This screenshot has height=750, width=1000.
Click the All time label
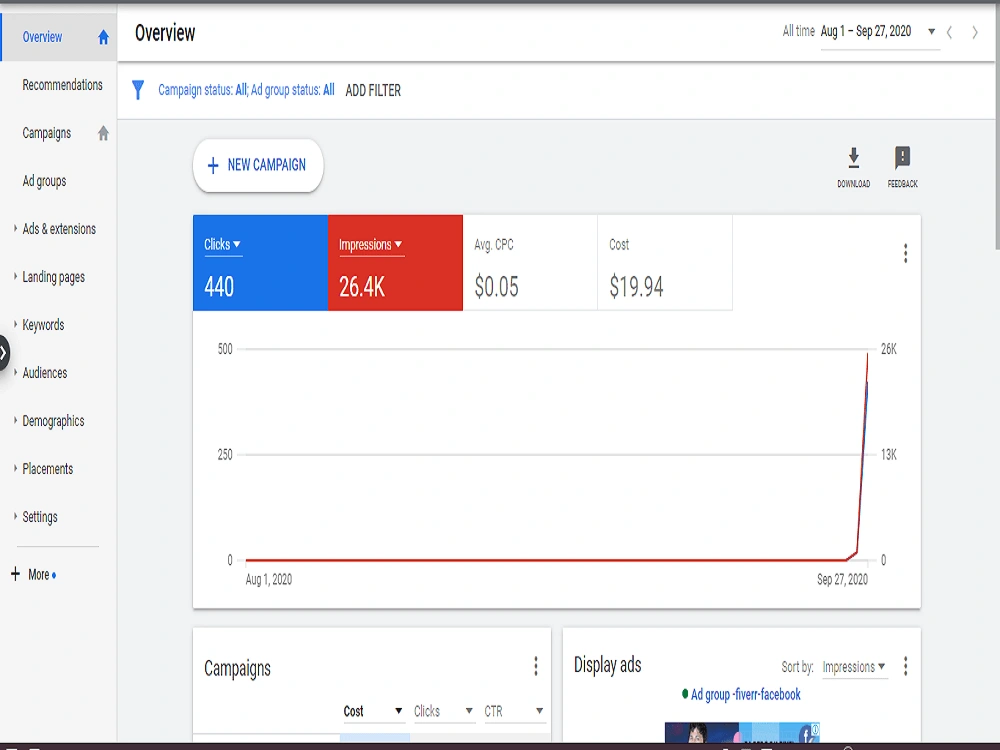tap(798, 31)
